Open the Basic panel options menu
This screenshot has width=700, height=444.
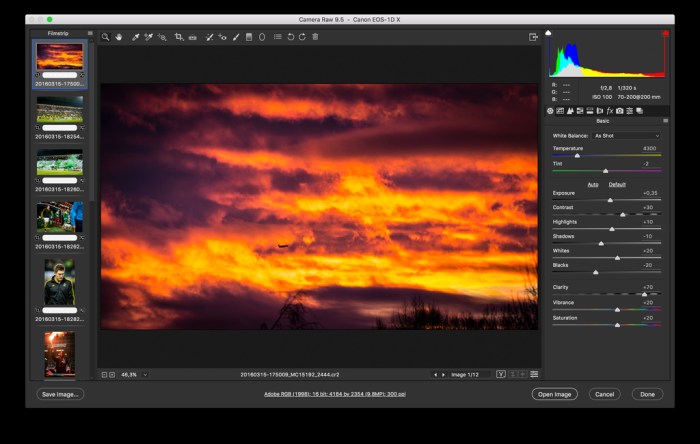(x=665, y=121)
